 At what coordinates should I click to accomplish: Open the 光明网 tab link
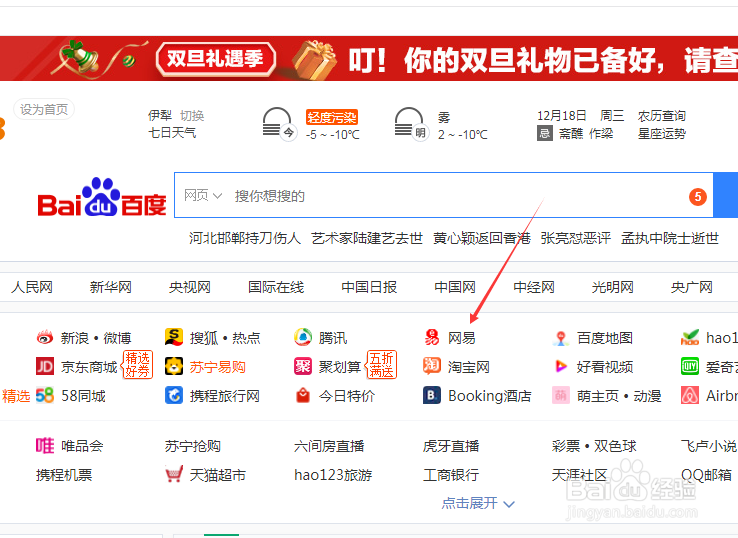coord(612,287)
